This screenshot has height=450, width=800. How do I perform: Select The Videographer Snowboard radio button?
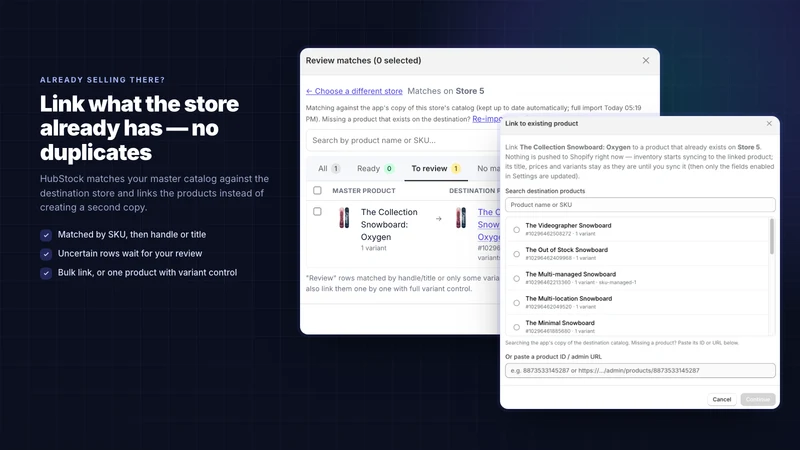coord(516,230)
